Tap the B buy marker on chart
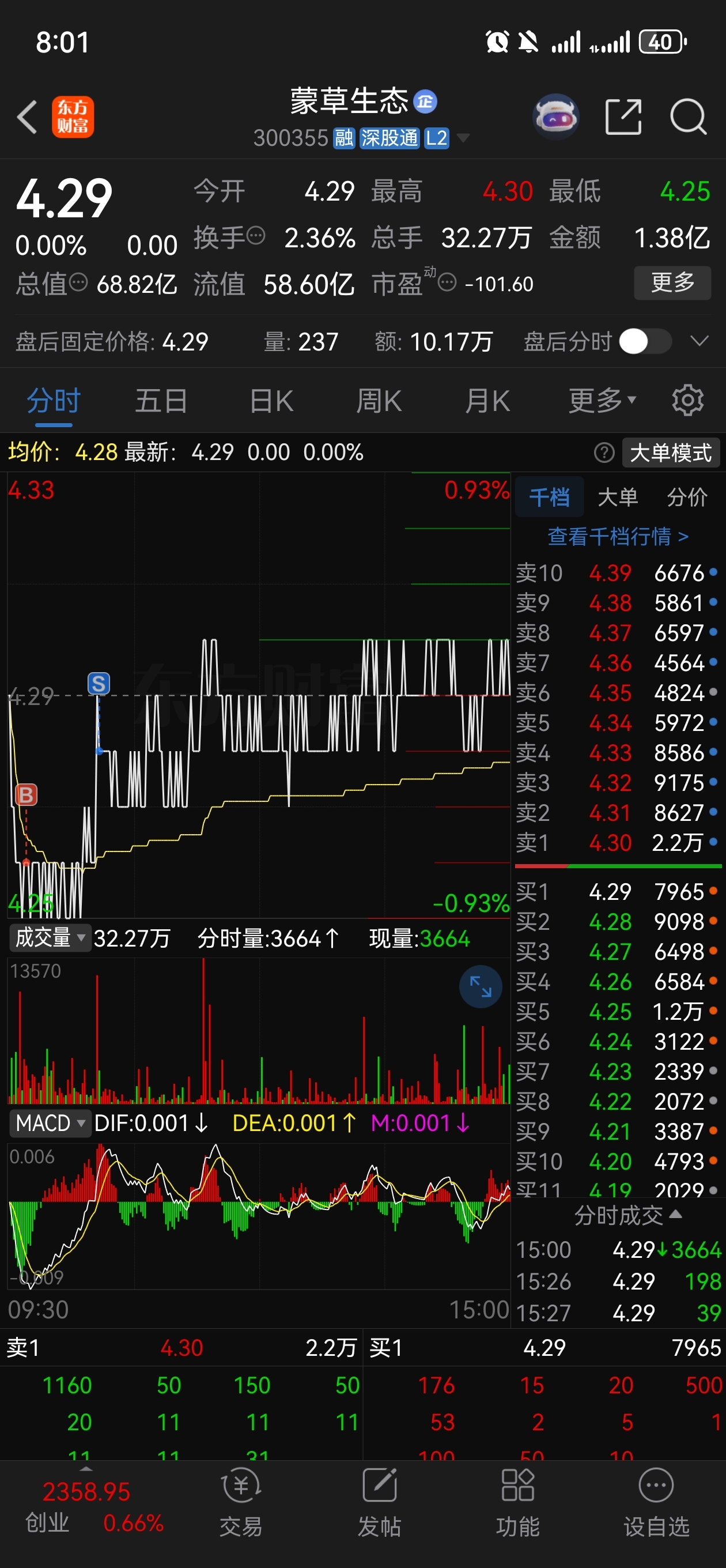This screenshot has height=1568, width=726. (26, 794)
